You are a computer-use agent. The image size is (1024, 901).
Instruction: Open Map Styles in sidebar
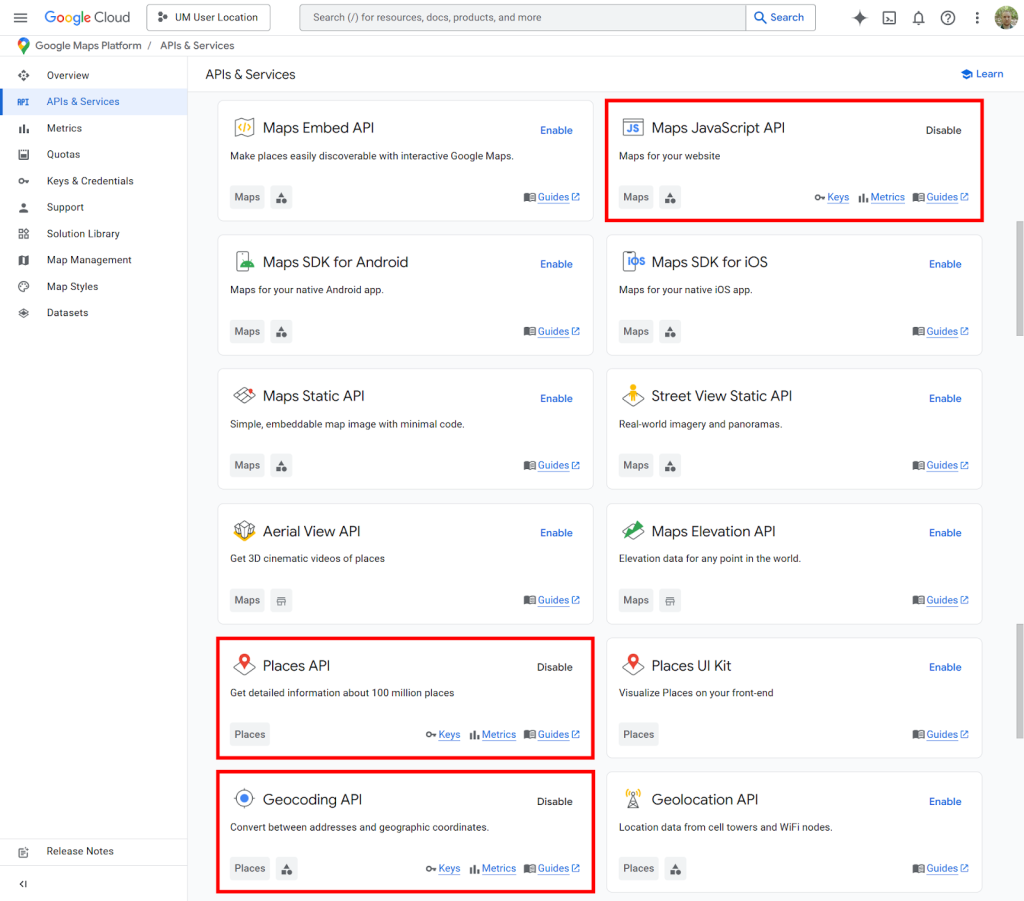coord(72,286)
